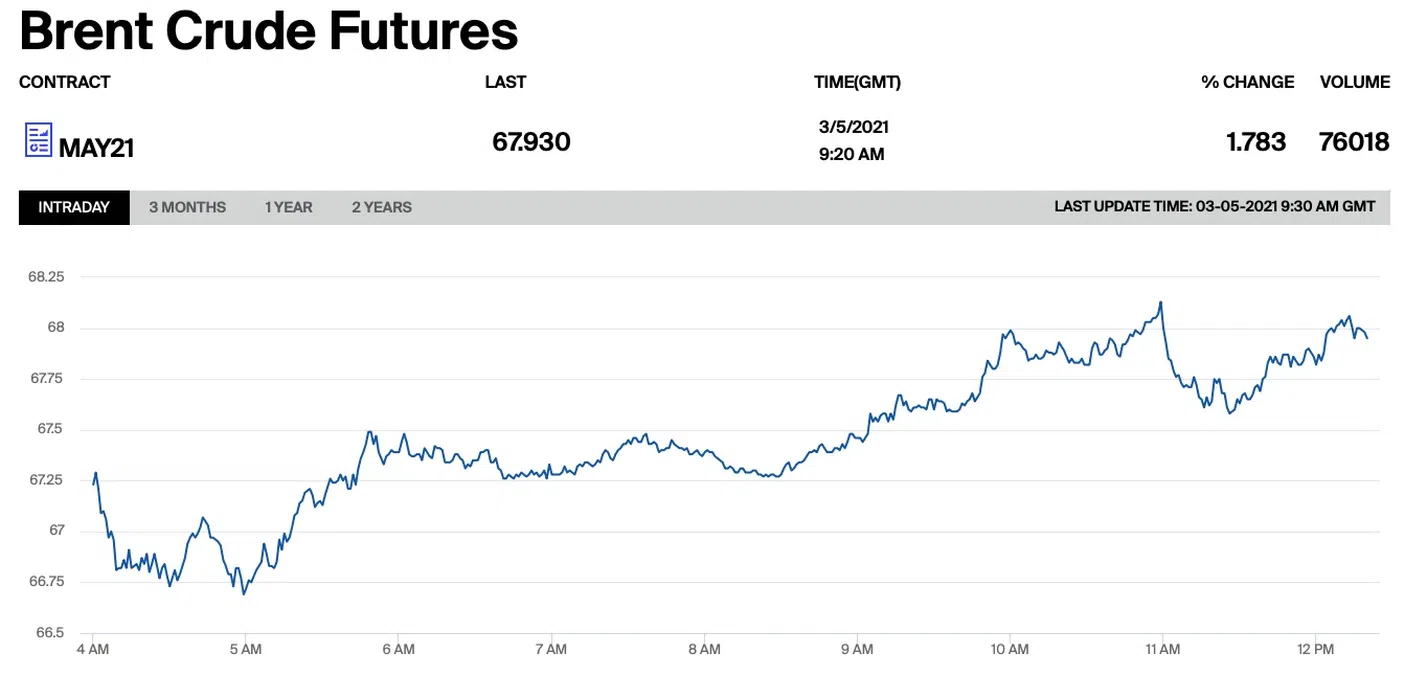This screenshot has height=675, width=1427.
Task: Click the percent change value 1.783
Action: tap(1256, 142)
